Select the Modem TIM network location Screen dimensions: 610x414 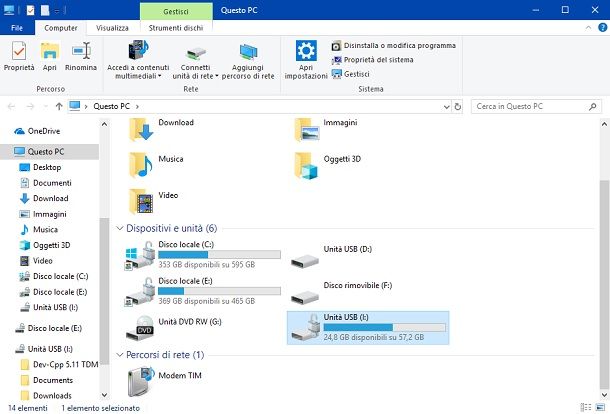pyautogui.click(x=165, y=381)
